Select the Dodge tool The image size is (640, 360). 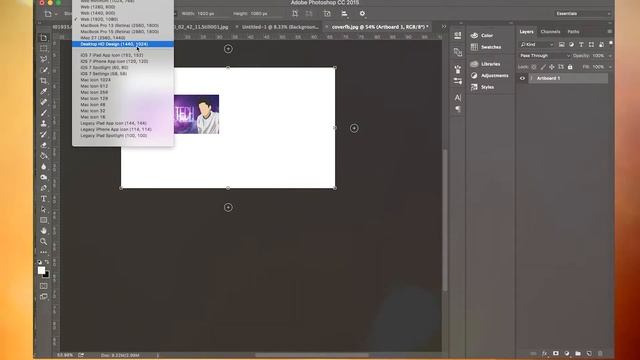[x=44, y=177]
